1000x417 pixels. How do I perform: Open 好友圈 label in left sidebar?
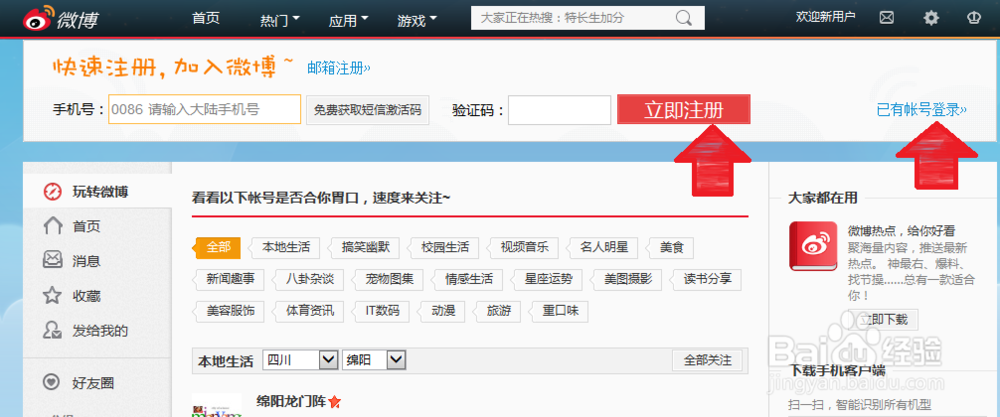click(x=93, y=383)
